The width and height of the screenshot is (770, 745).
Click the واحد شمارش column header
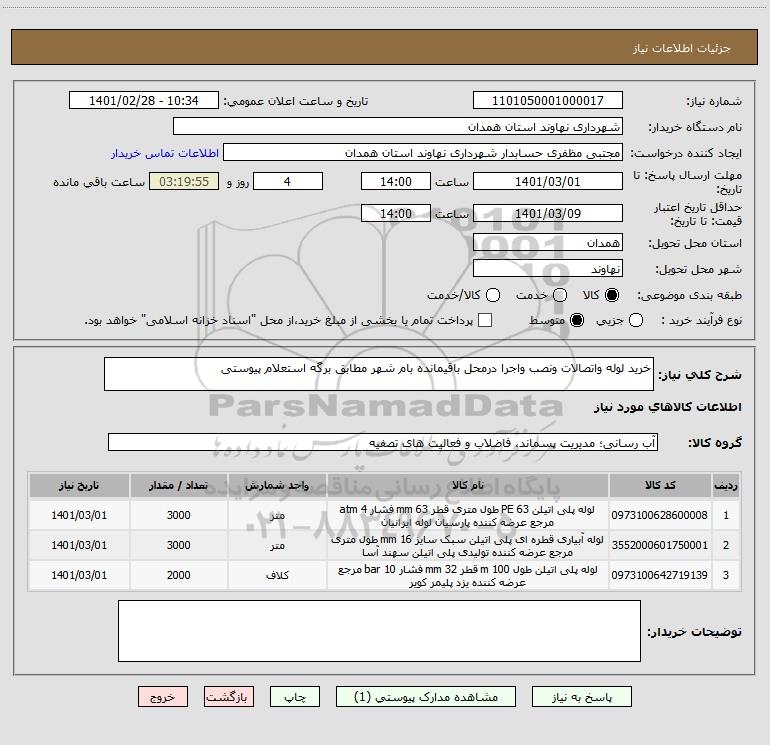coord(277,485)
